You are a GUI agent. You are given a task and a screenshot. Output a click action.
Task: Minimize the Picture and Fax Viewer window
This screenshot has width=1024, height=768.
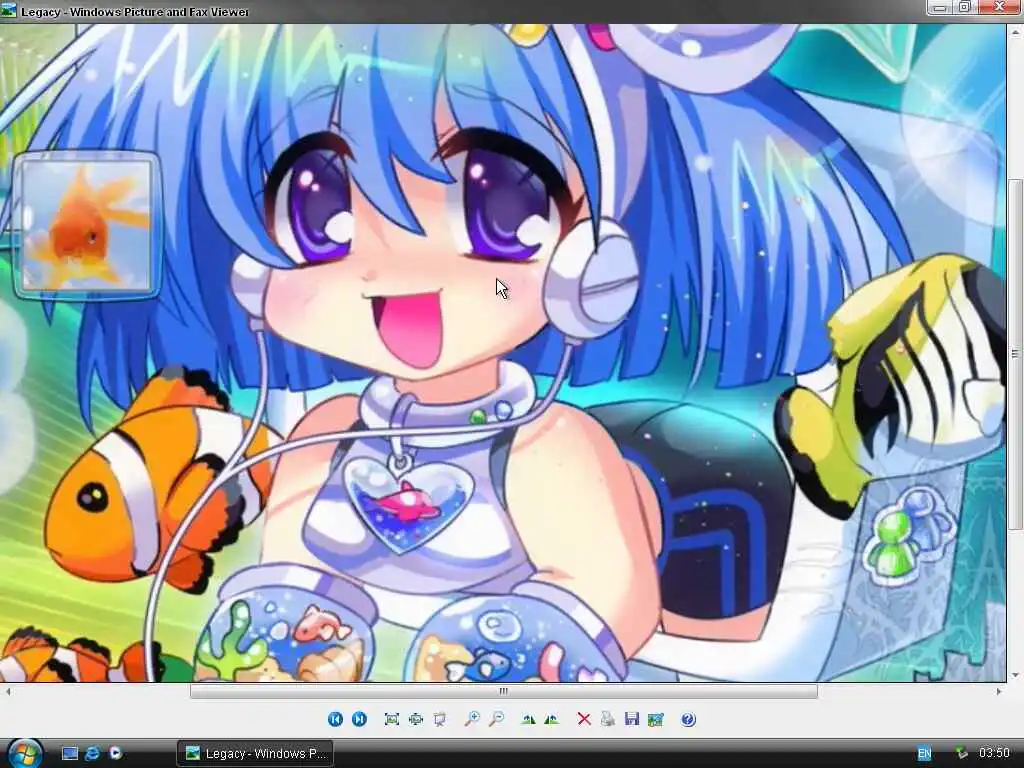(940, 7)
